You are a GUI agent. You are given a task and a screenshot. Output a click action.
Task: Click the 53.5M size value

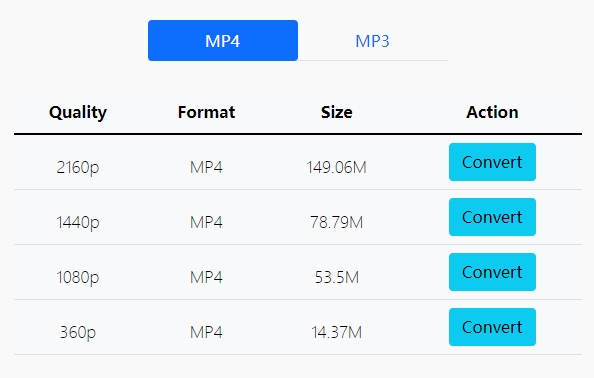[336, 277]
